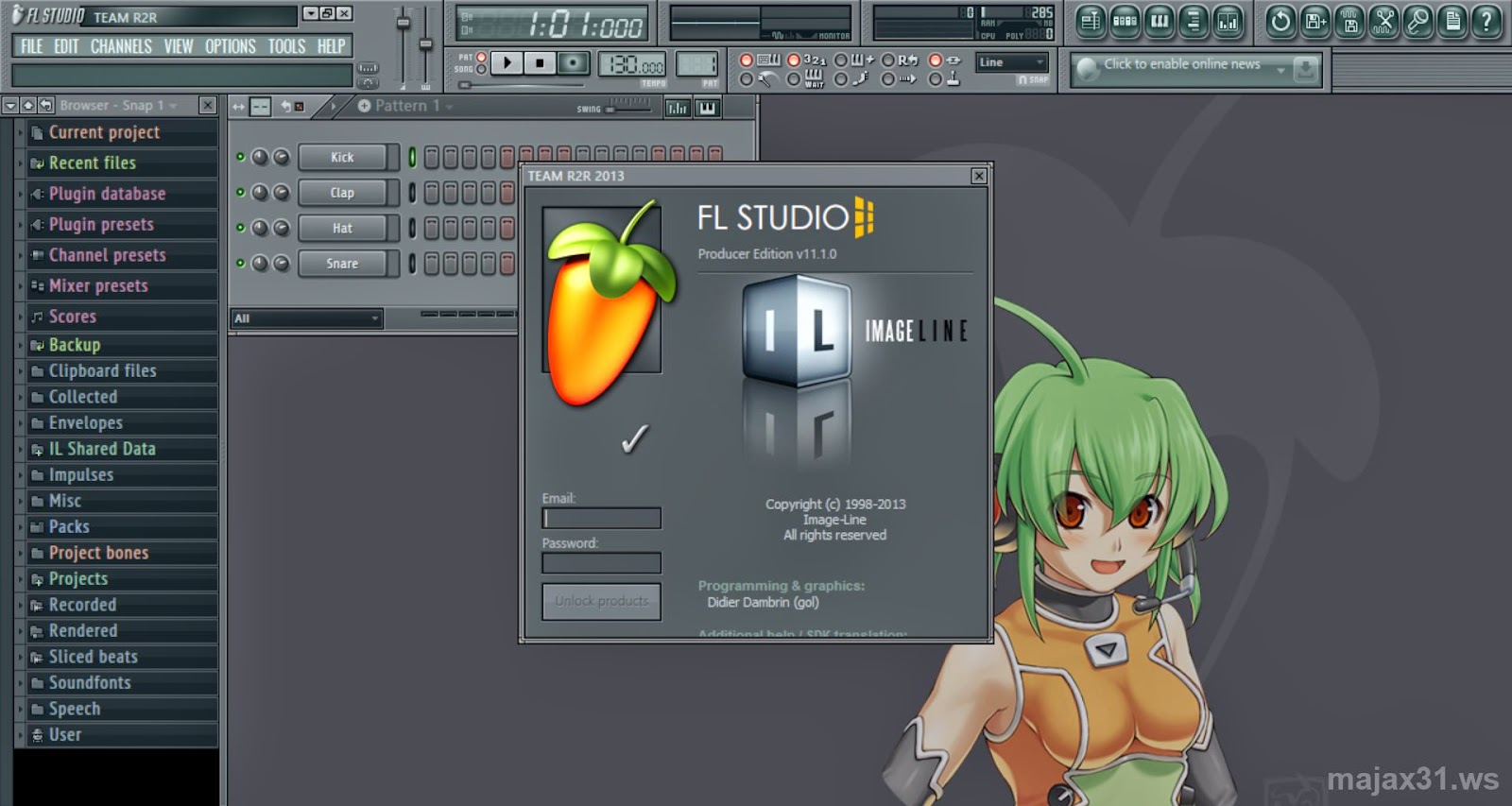Open the EDIT menu
The height and width of the screenshot is (806, 1512).
click(66, 46)
